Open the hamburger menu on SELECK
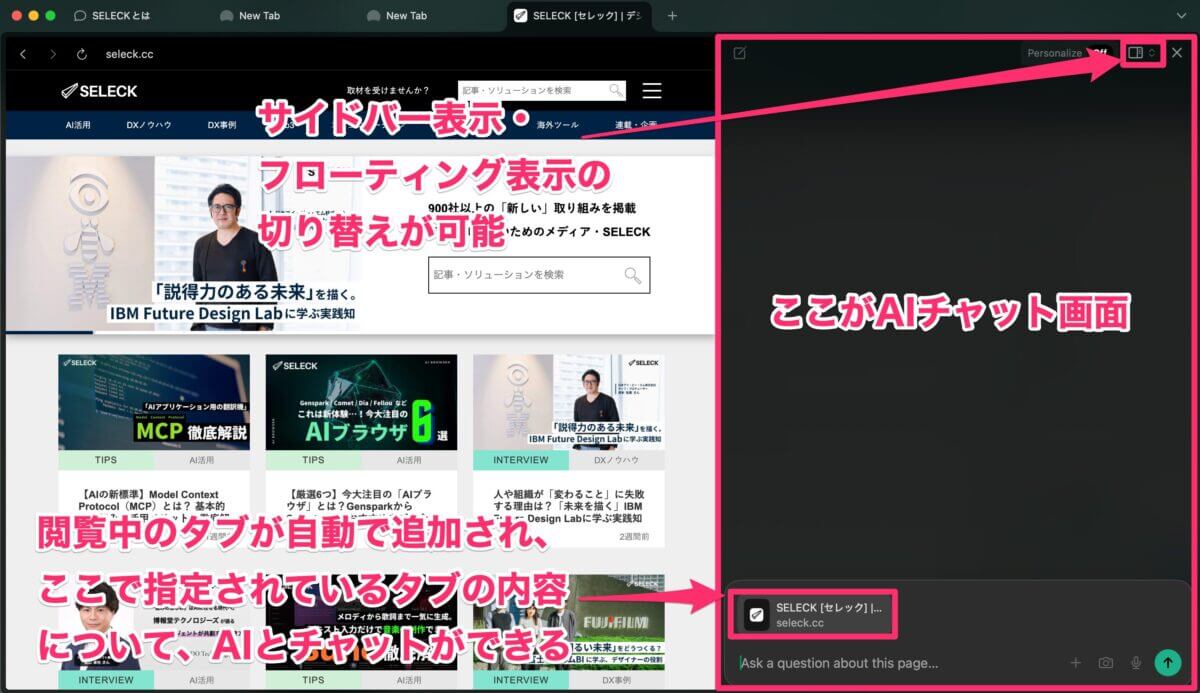This screenshot has height=693, width=1200. [652, 90]
